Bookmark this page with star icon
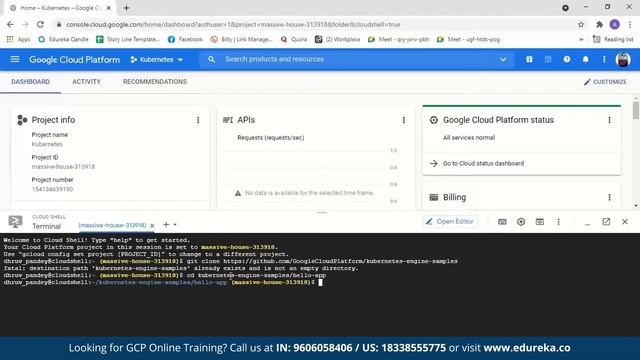The width and height of the screenshot is (640, 360). [581, 24]
